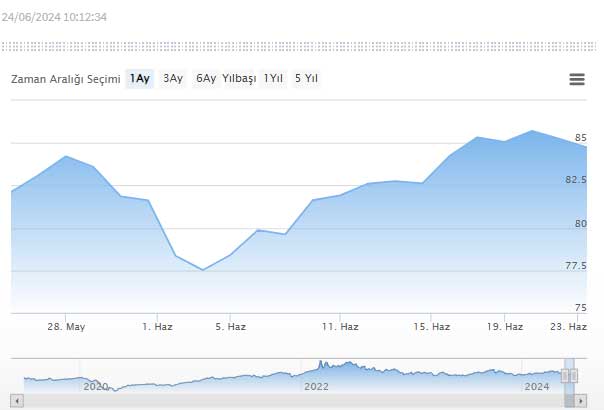Choose the 6Ay range option
This screenshot has height=410, width=604.
tap(206, 79)
